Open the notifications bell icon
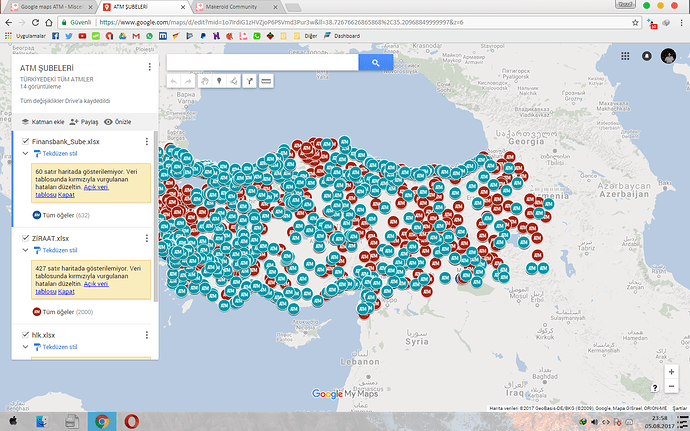This screenshot has width=690, height=431. tap(646, 56)
